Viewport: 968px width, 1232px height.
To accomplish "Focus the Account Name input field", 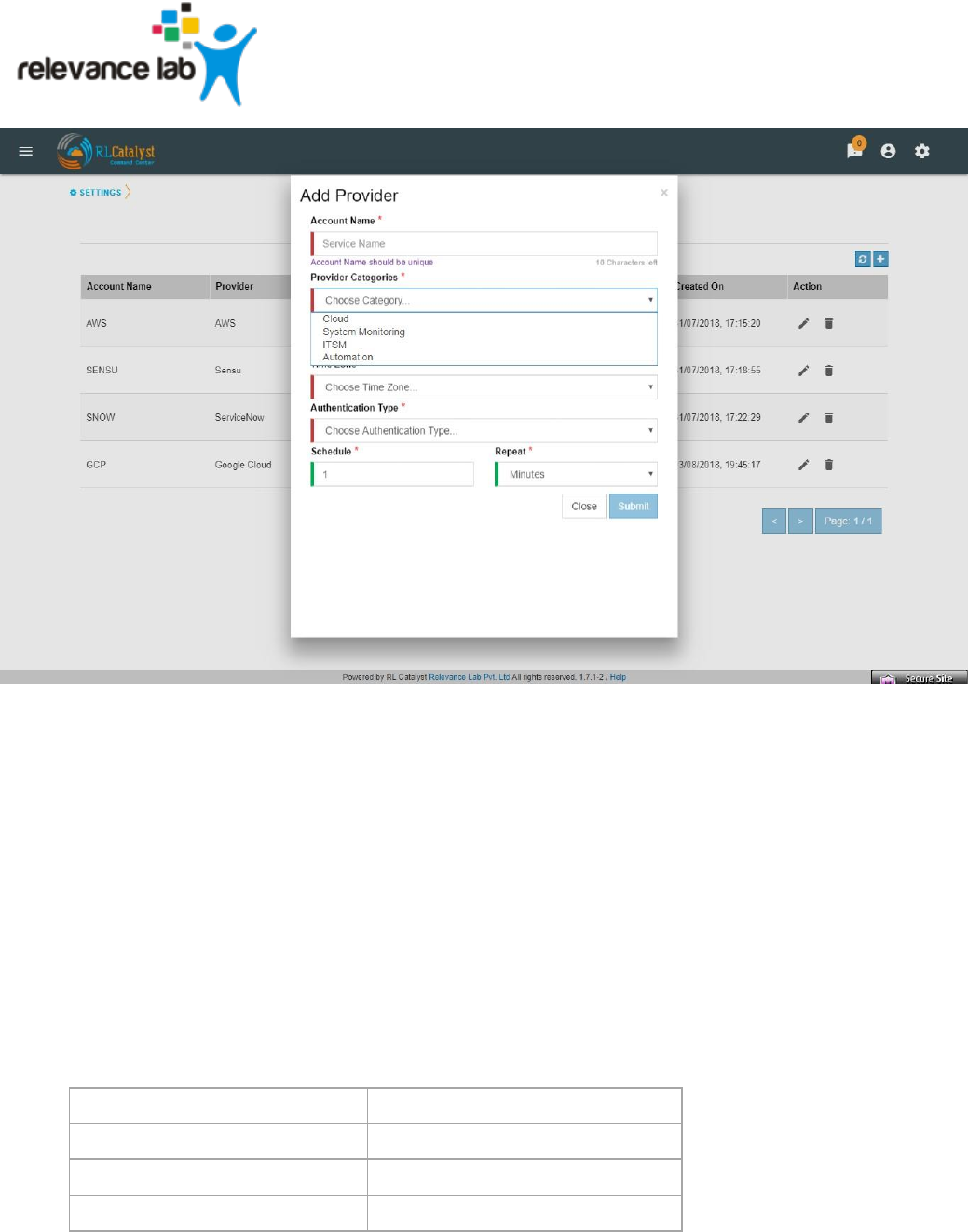I will click(x=484, y=244).
